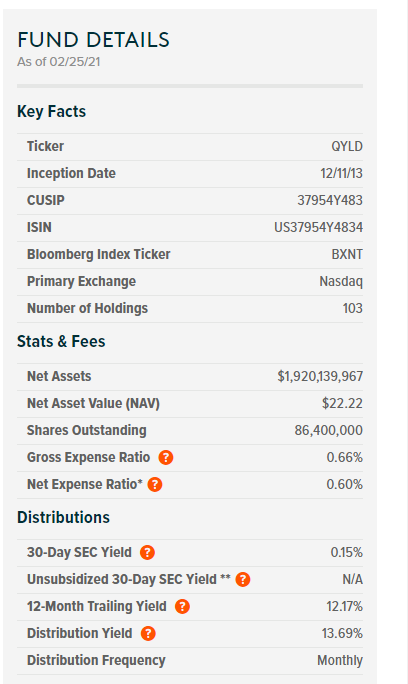Select the Key Facts section heading
The height and width of the screenshot is (684, 408).
pyautogui.click(x=51, y=112)
